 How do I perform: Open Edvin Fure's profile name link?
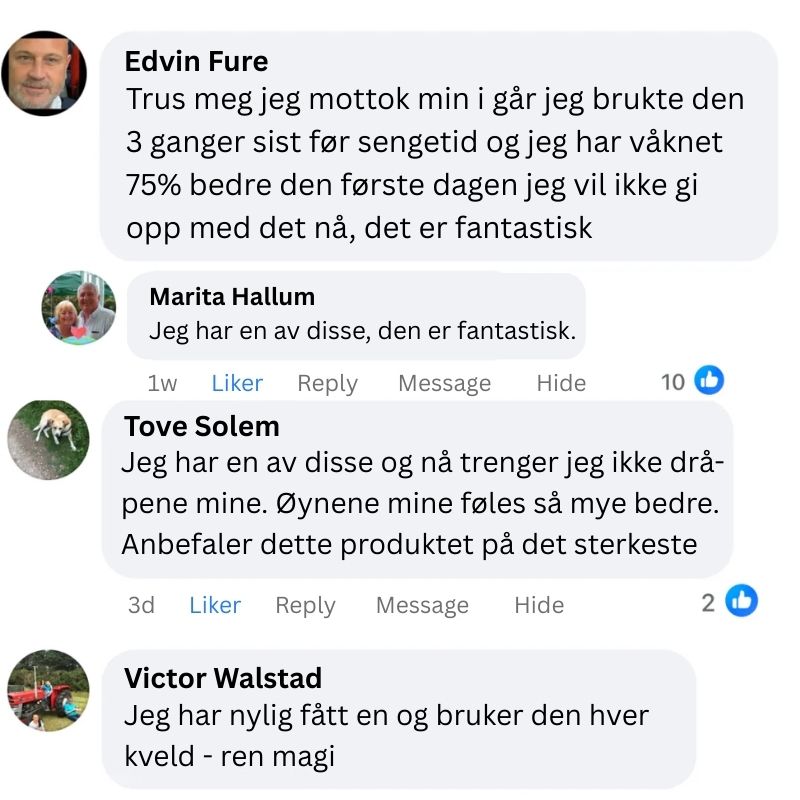(196, 62)
